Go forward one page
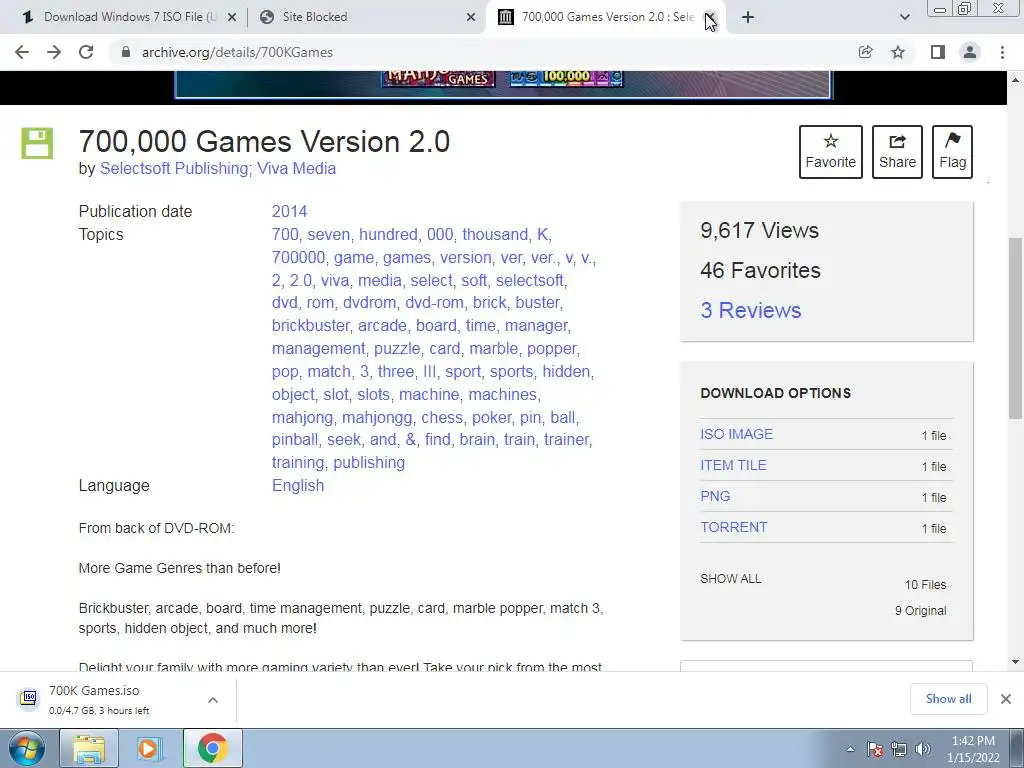The image size is (1024, 768). click(54, 52)
